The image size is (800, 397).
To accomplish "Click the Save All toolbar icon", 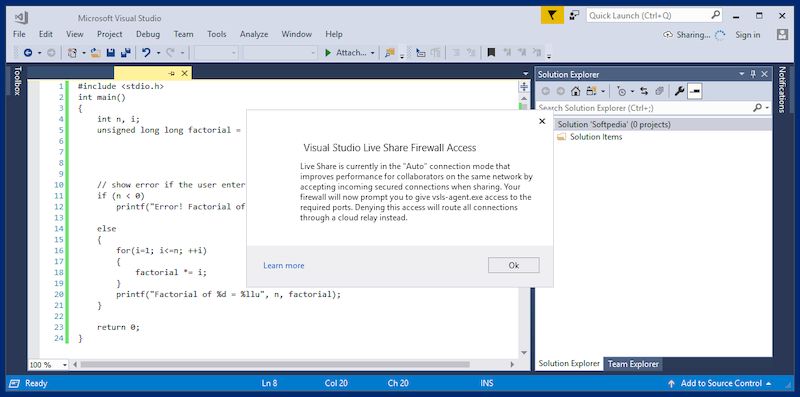I will (x=126, y=53).
